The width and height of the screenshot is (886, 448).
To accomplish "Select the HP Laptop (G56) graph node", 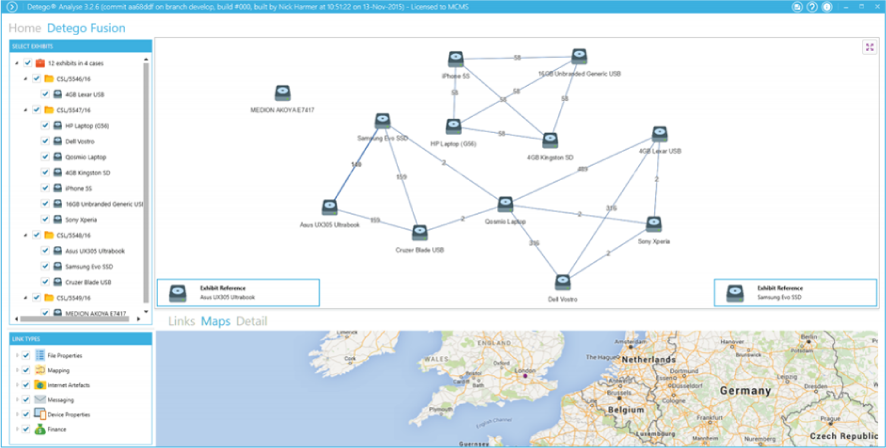I will coord(453,127).
